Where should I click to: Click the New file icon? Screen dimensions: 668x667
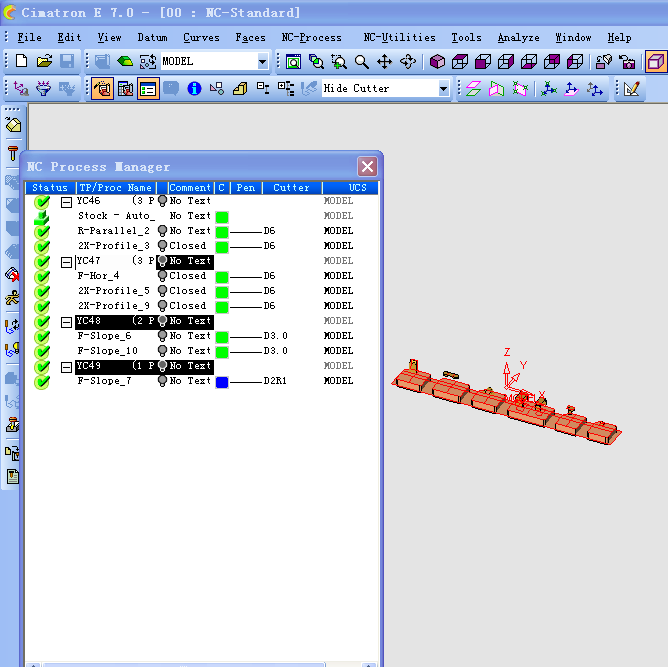[21, 62]
